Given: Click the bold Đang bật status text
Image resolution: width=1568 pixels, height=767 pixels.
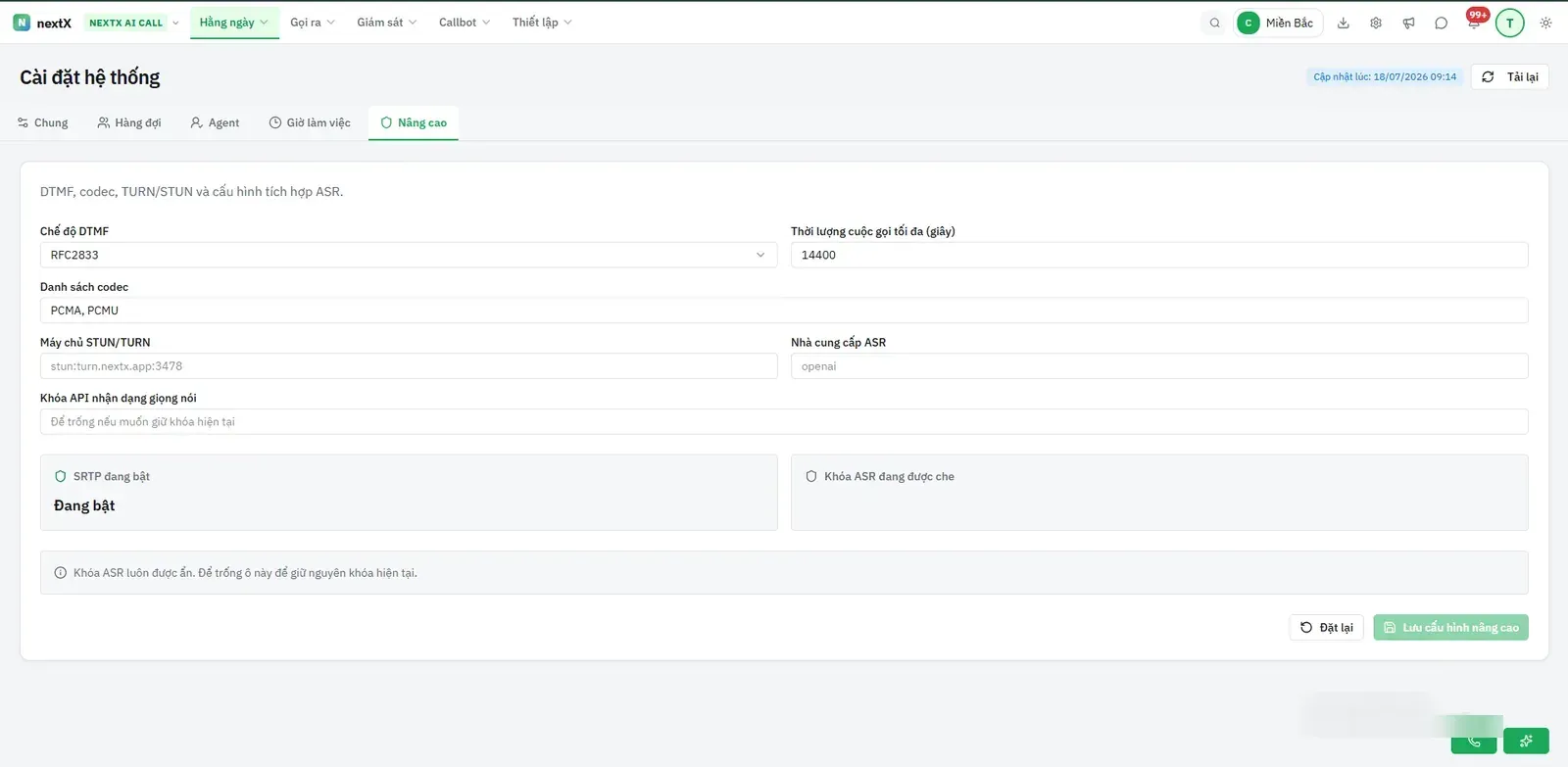Looking at the screenshot, I should pyautogui.click(x=84, y=505).
